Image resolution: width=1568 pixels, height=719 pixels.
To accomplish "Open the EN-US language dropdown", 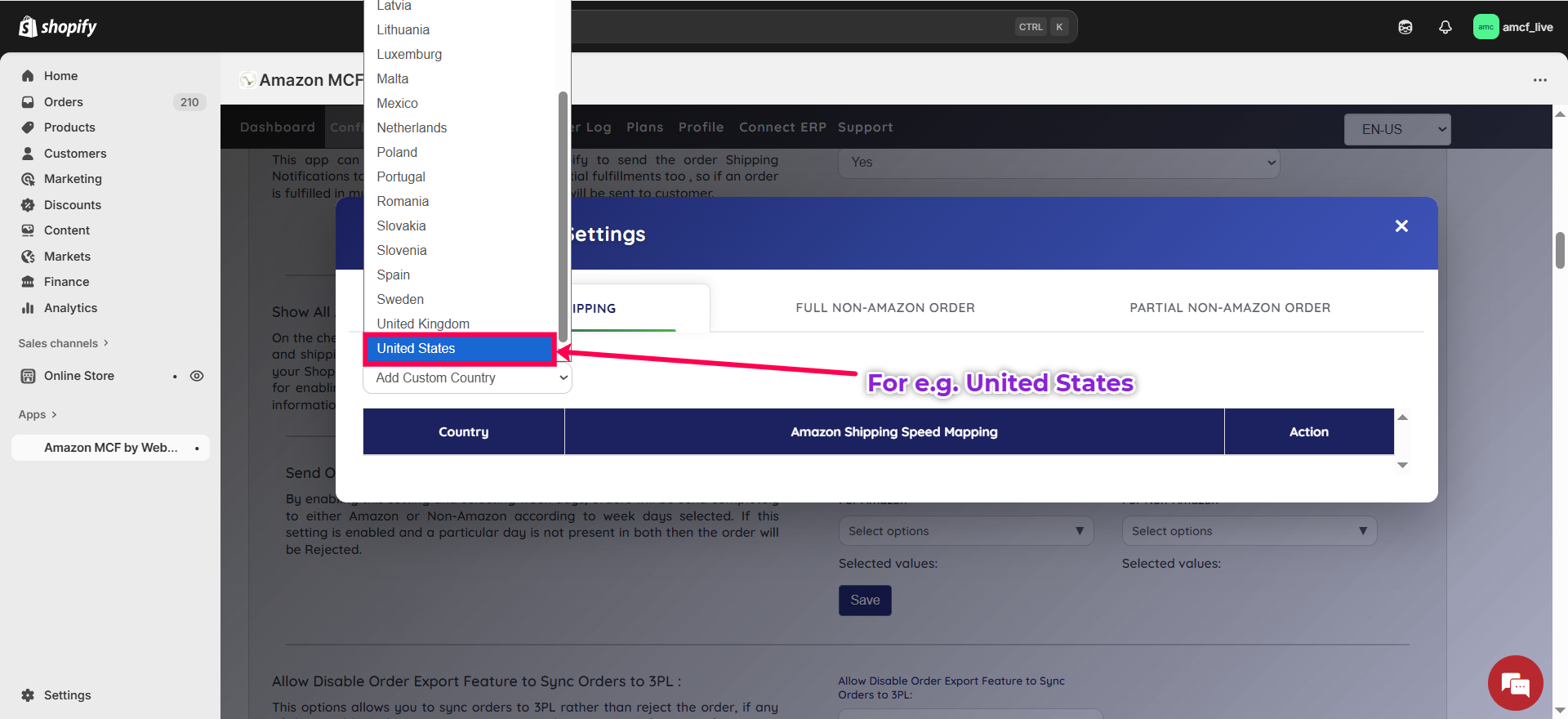I will pyautogui.click(x=1396, y=129).
